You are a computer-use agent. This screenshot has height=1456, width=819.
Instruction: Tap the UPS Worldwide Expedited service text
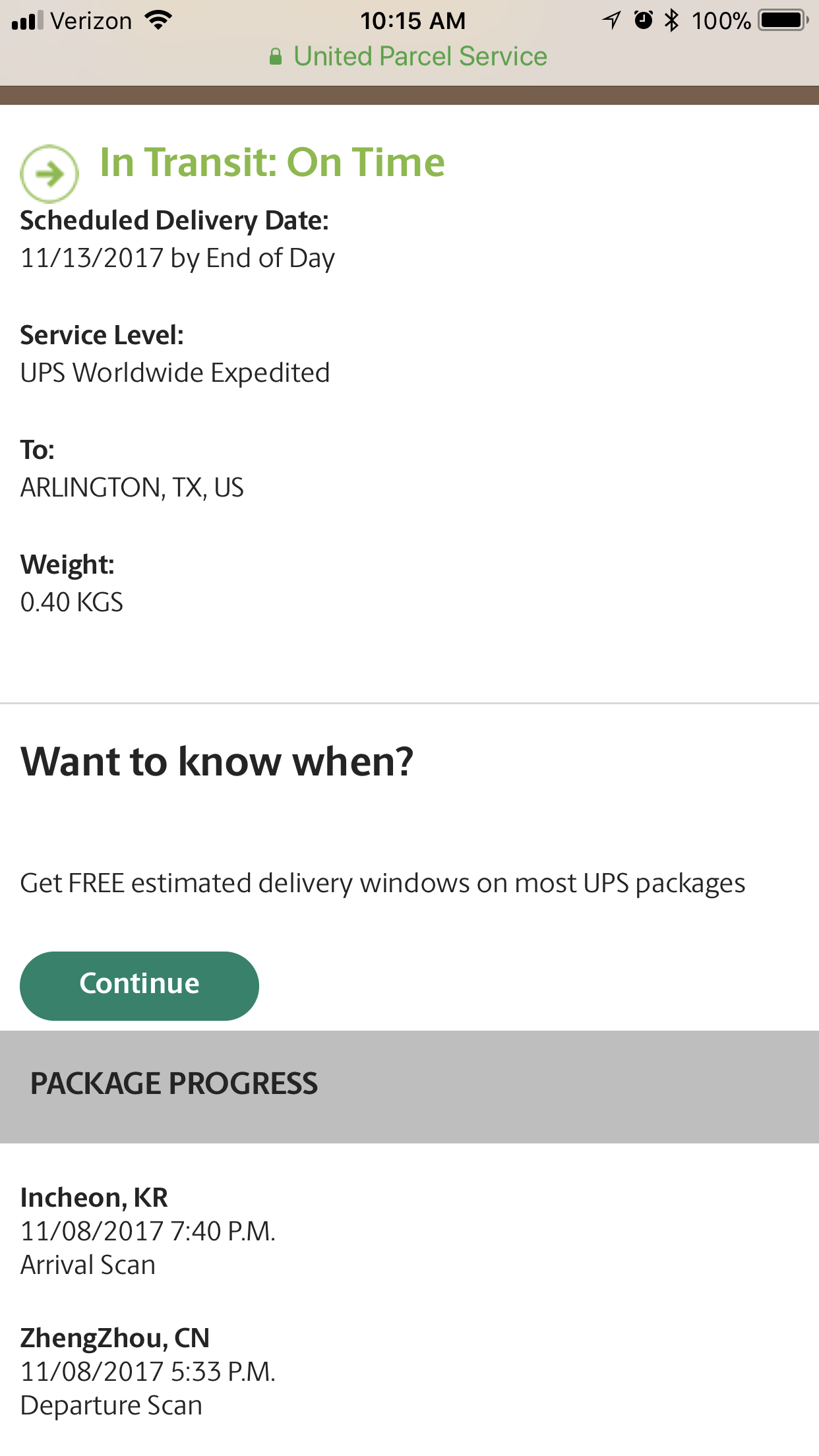tap(175, 373)
